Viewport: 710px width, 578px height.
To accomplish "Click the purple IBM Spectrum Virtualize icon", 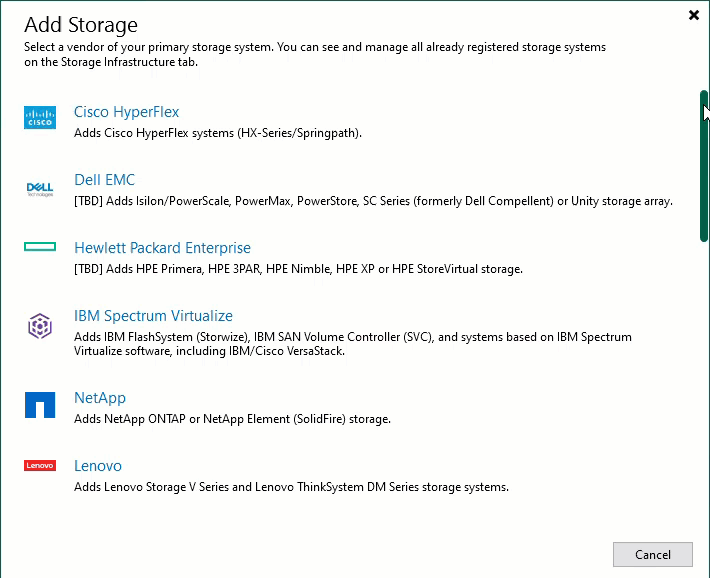I will point(40,326).
